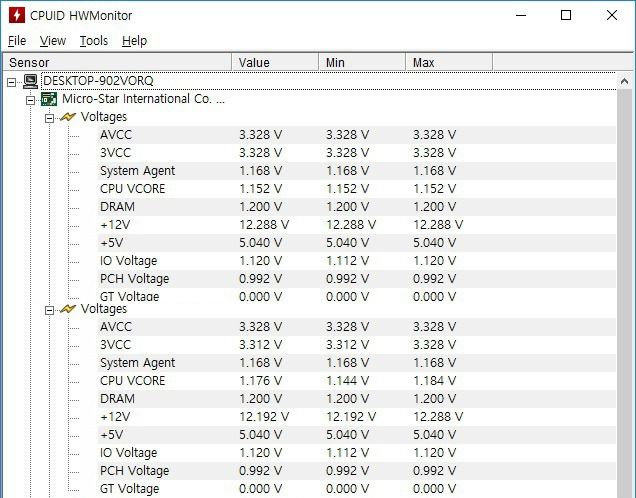Image resolution: width=636 pixels, height=498 pixels.
Task: Click 1.176 V CPU VCORE value
Action: [260, 381]
